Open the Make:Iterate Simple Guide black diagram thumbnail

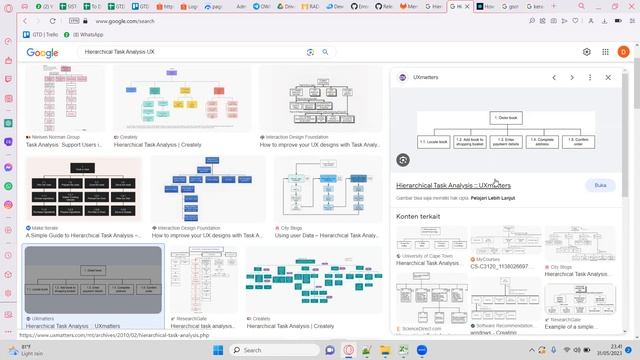pos(84,189)
